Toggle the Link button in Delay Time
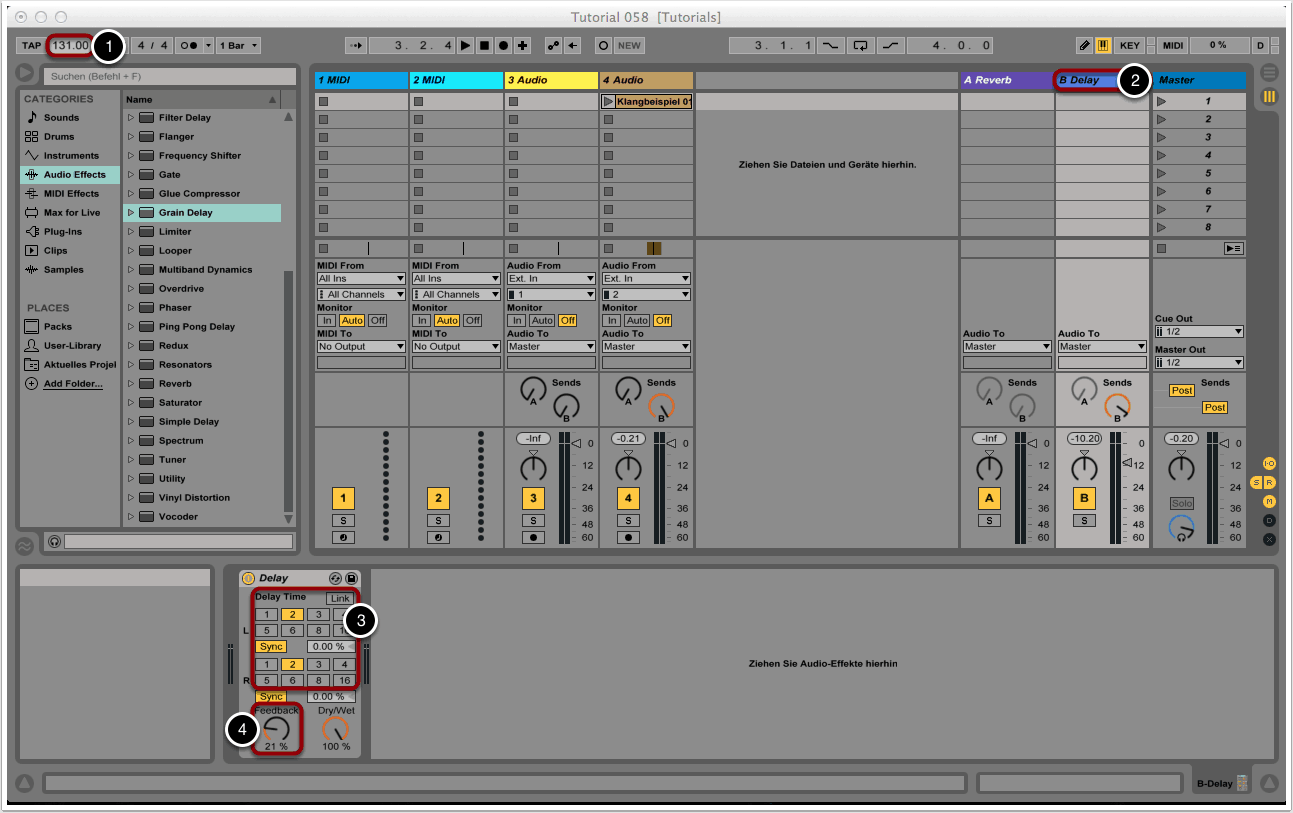Viewport: 1293px width, 813px height. 340,598
